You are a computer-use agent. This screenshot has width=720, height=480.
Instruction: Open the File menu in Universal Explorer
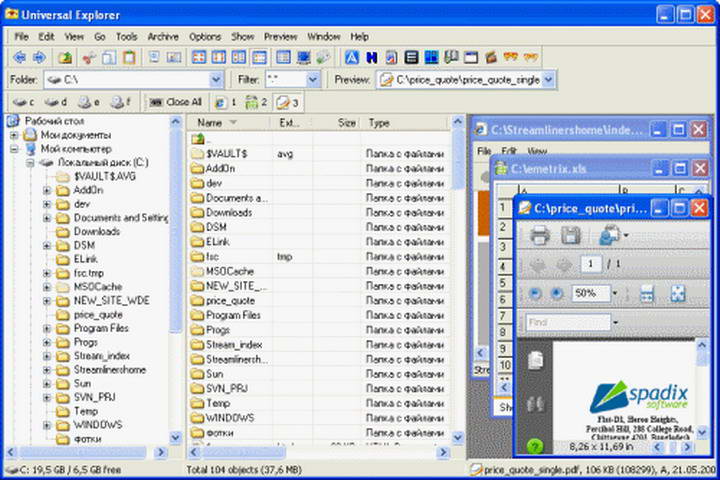[x=21, y=37]
